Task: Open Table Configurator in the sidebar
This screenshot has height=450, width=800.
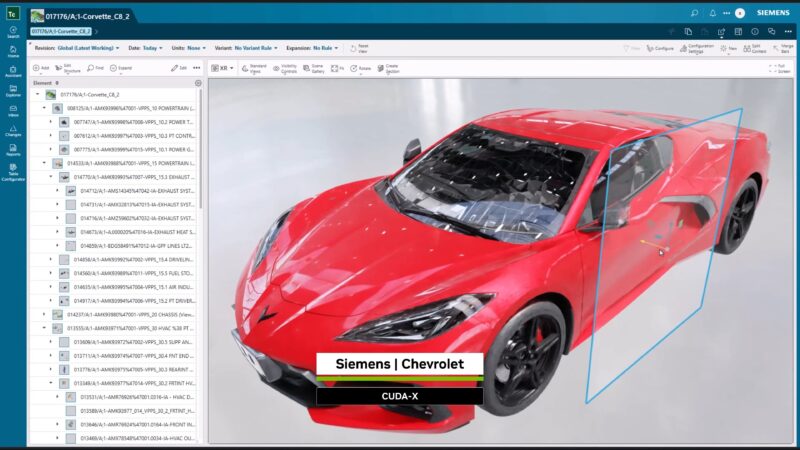Action: coord(13,172)
